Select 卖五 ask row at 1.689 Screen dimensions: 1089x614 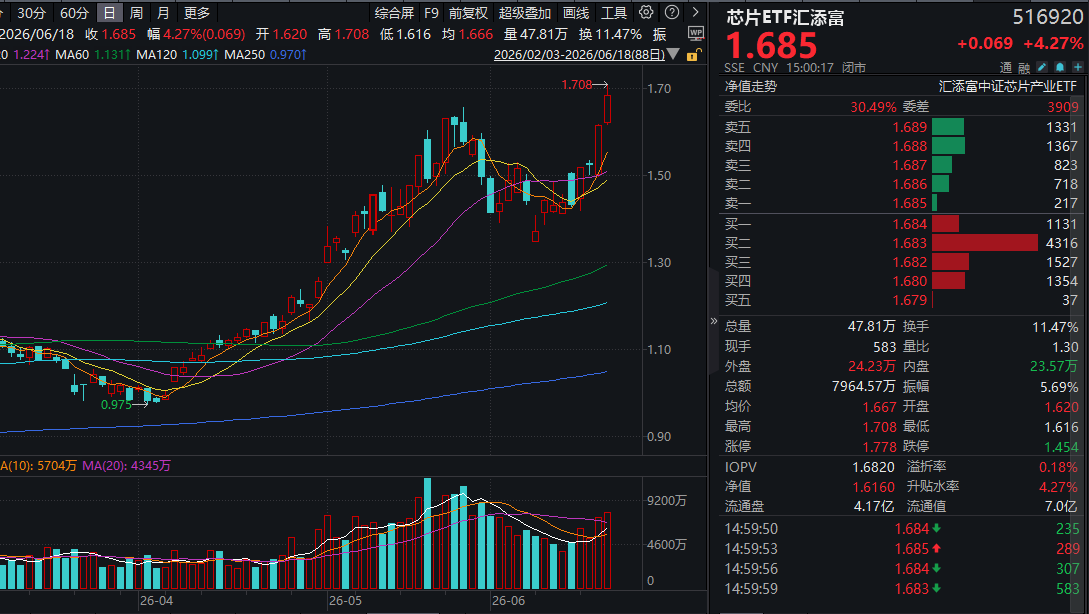point(901,127)
